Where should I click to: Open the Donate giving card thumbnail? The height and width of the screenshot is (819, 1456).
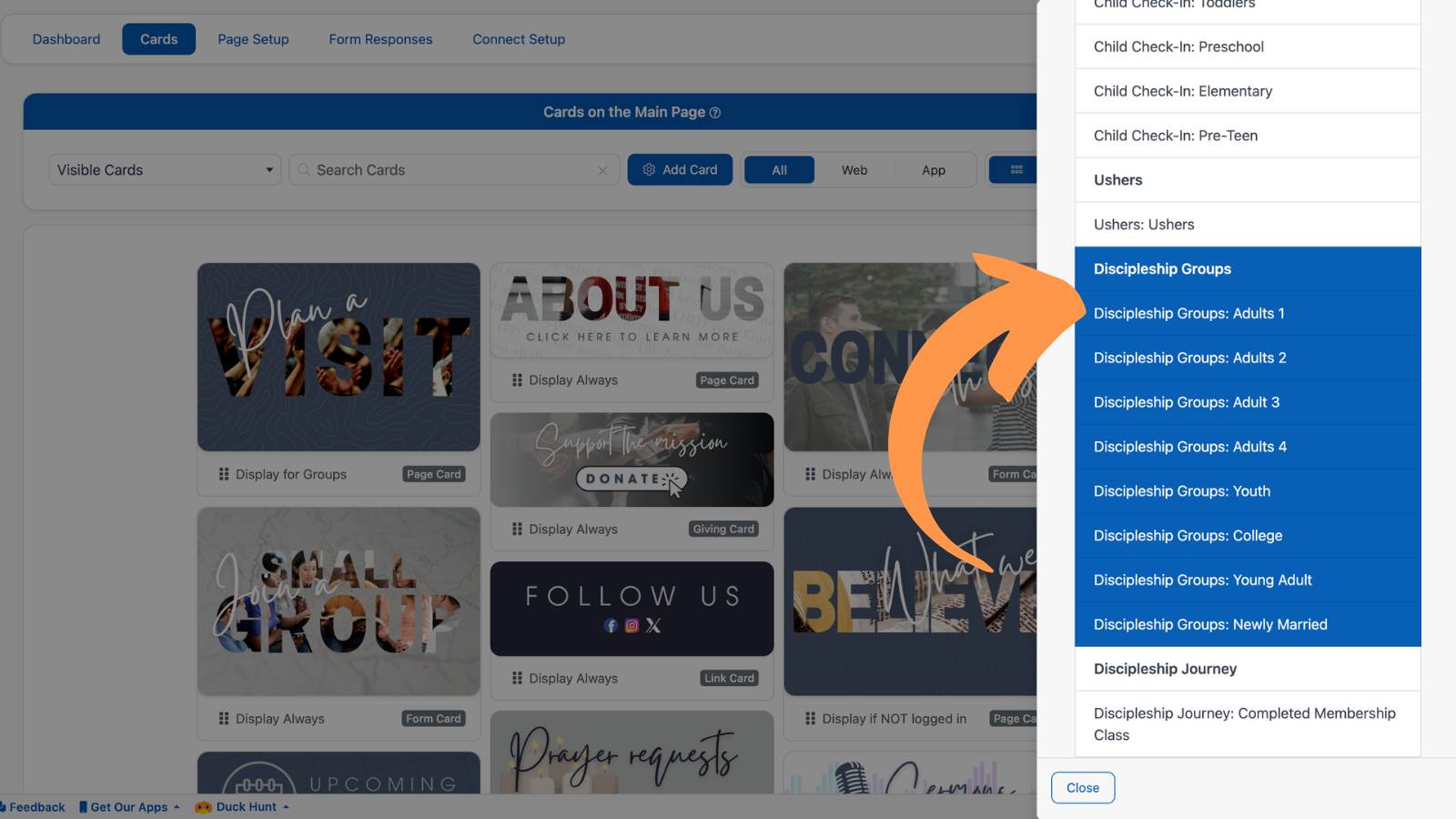632,460
